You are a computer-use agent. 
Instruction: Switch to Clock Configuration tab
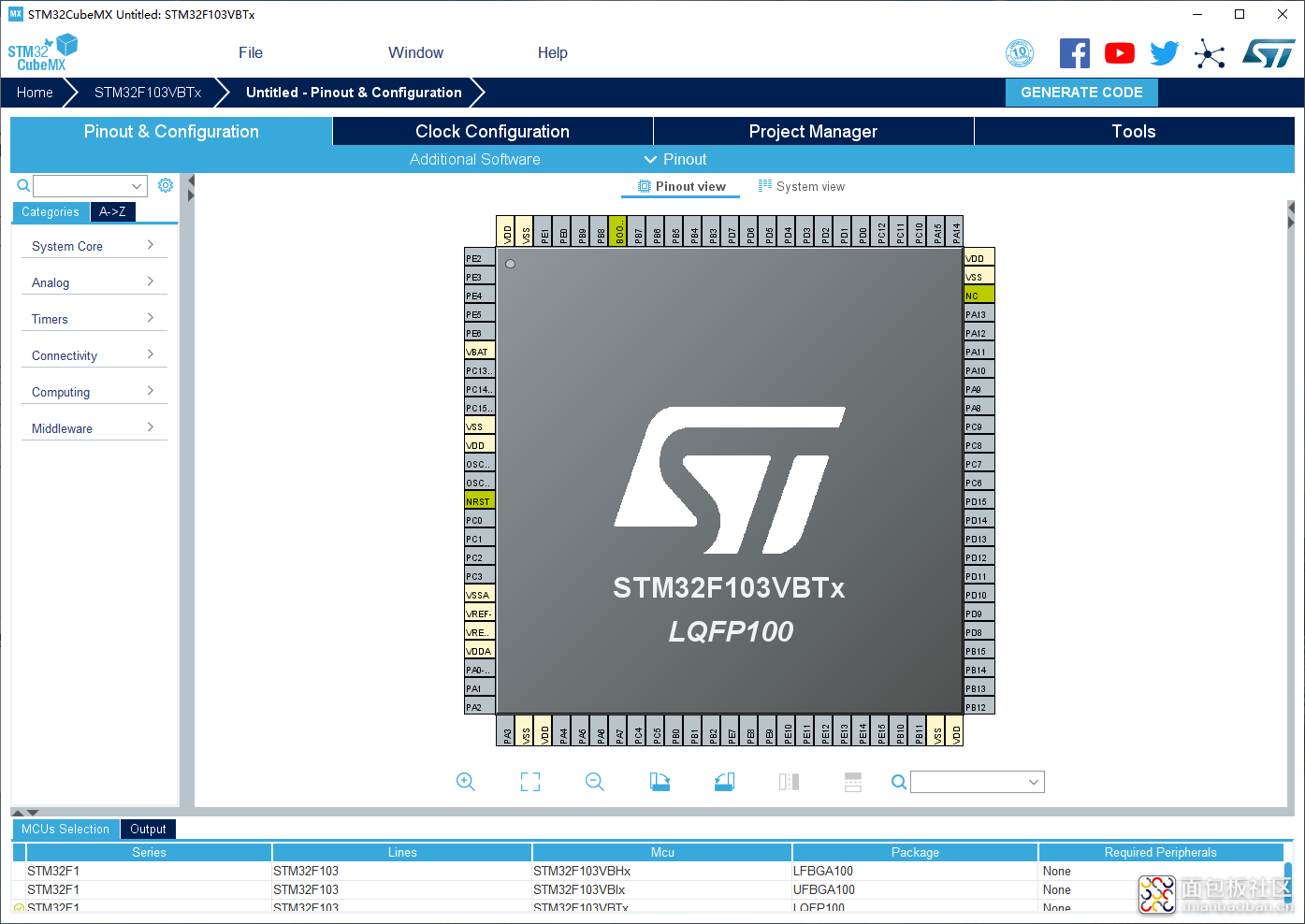click(x=492, y=131)
